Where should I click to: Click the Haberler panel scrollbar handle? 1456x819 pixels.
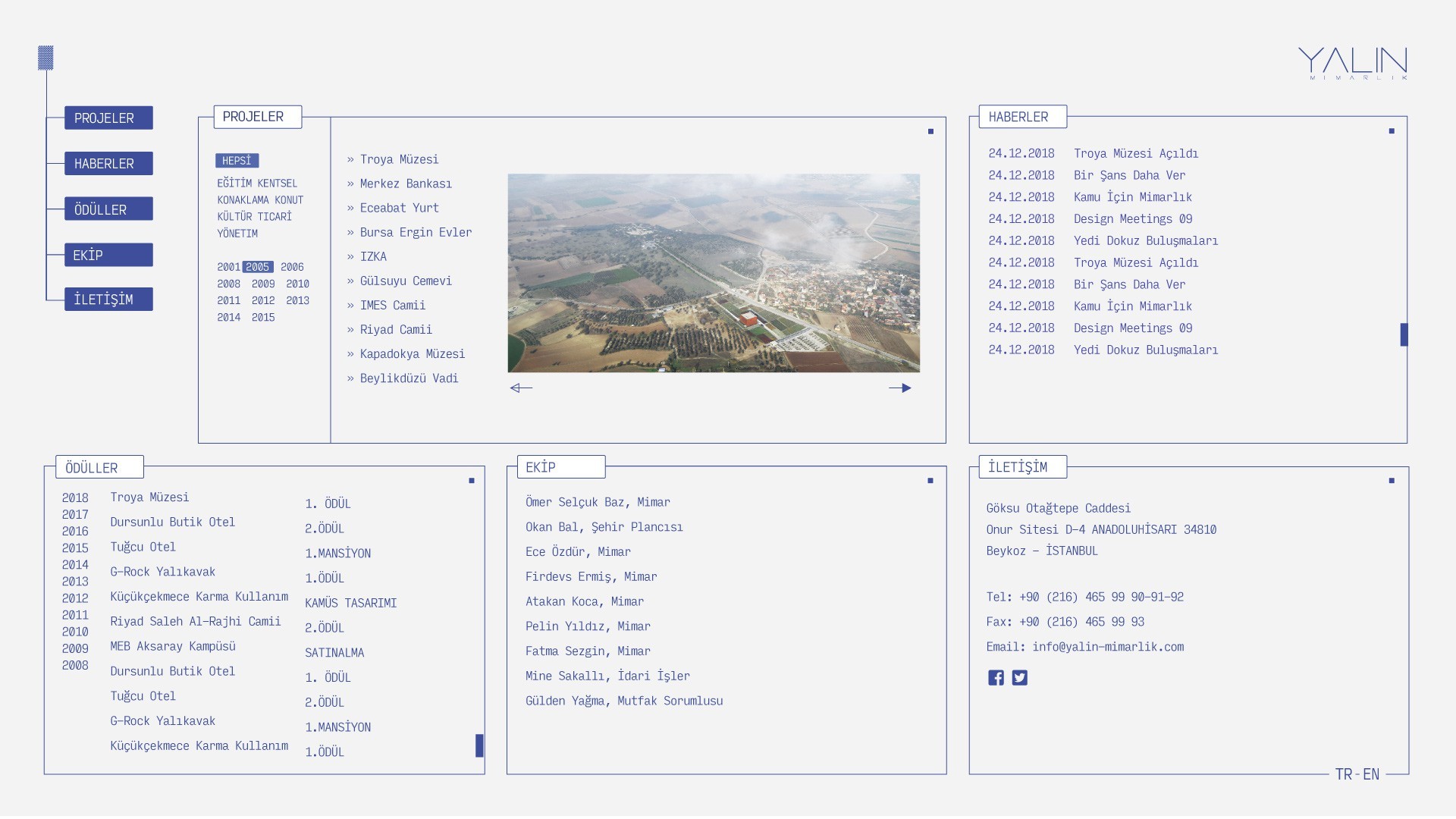pos(1404,334)
